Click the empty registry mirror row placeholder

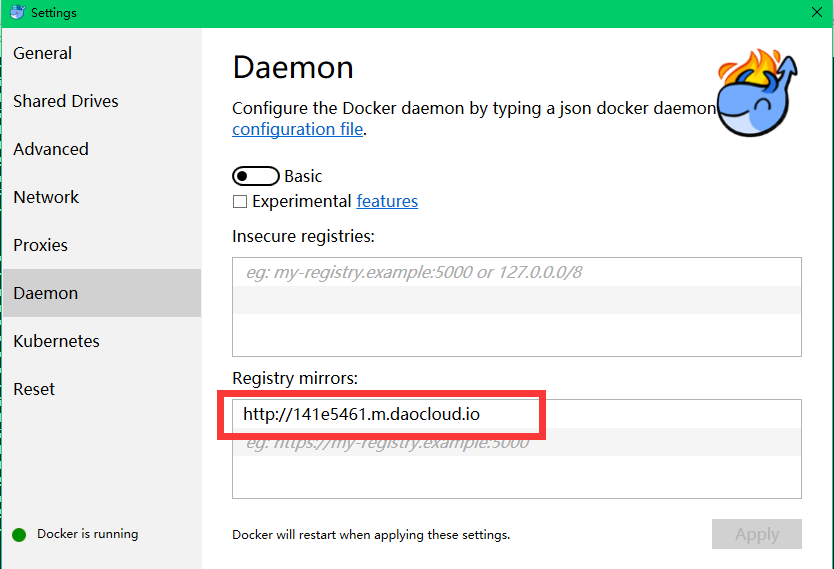tap(516, 442)
